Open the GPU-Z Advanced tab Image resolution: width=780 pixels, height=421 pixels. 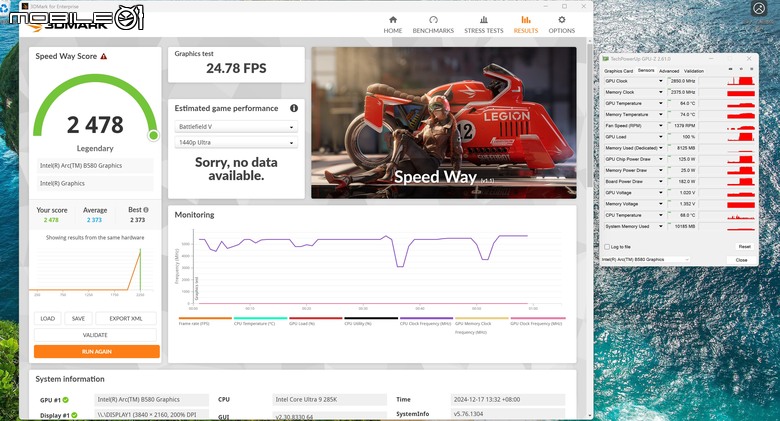coord(669,71)
